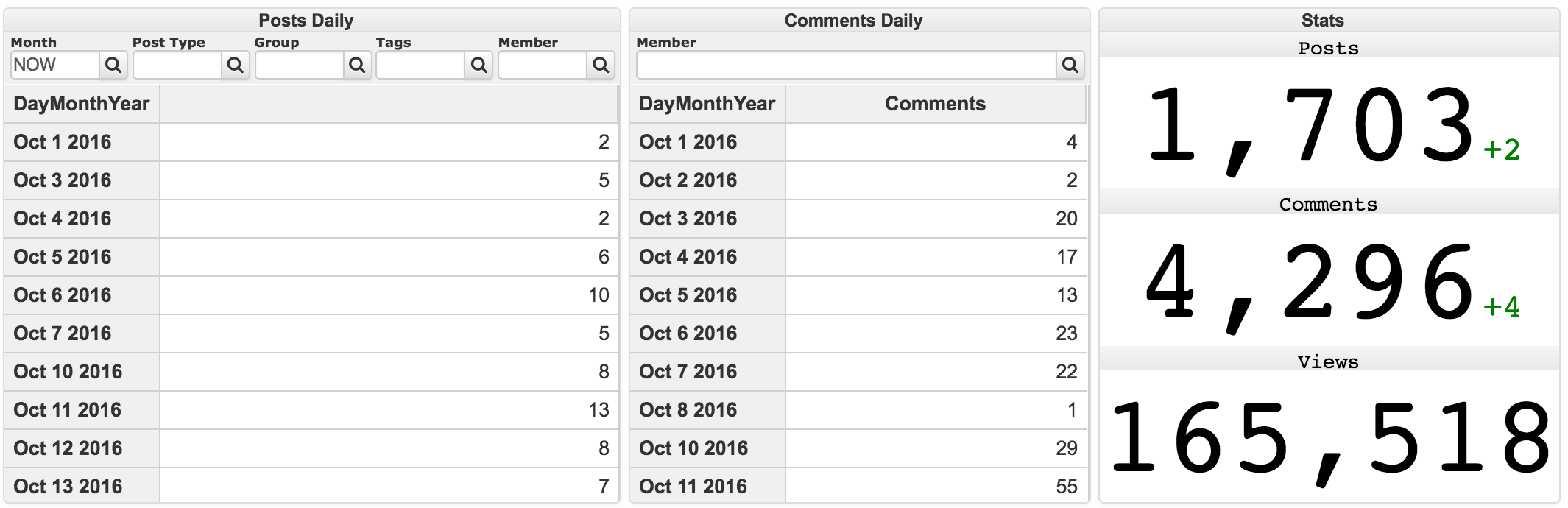Image resolution: width=1568 pixels, height=508 pixels.
Task: Select the Oct 6 2016 posts row
Action: click(311, 295)
